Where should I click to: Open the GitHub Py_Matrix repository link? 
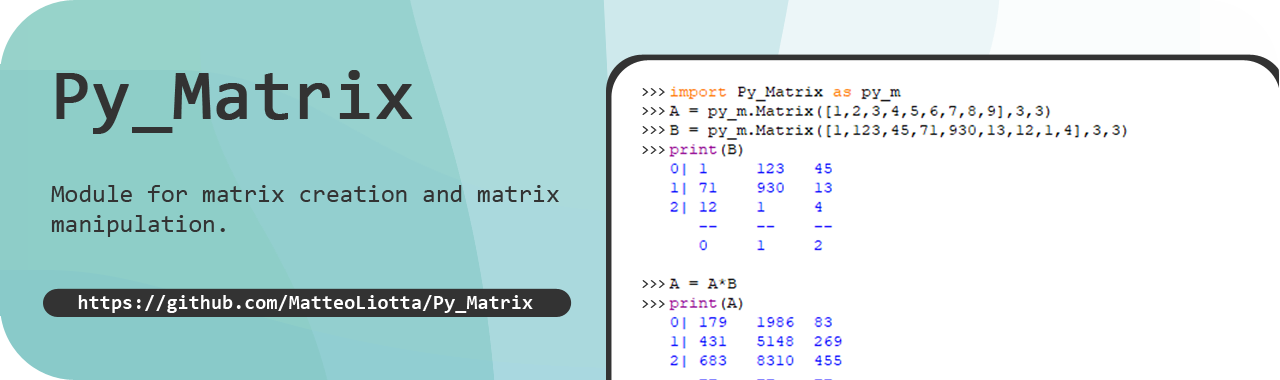coord(306,303)
